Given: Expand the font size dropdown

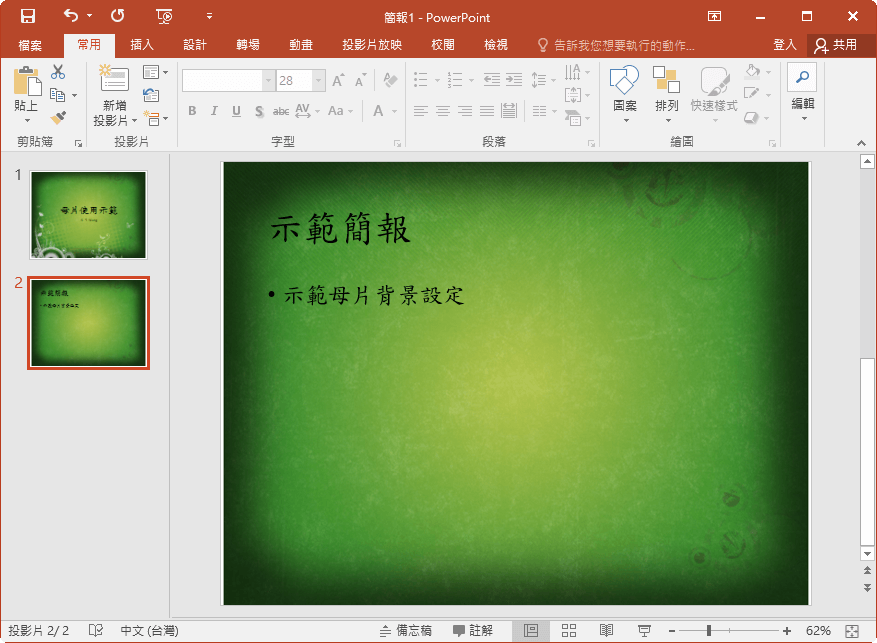Looking at the screenshot, I should click(319, 81).
